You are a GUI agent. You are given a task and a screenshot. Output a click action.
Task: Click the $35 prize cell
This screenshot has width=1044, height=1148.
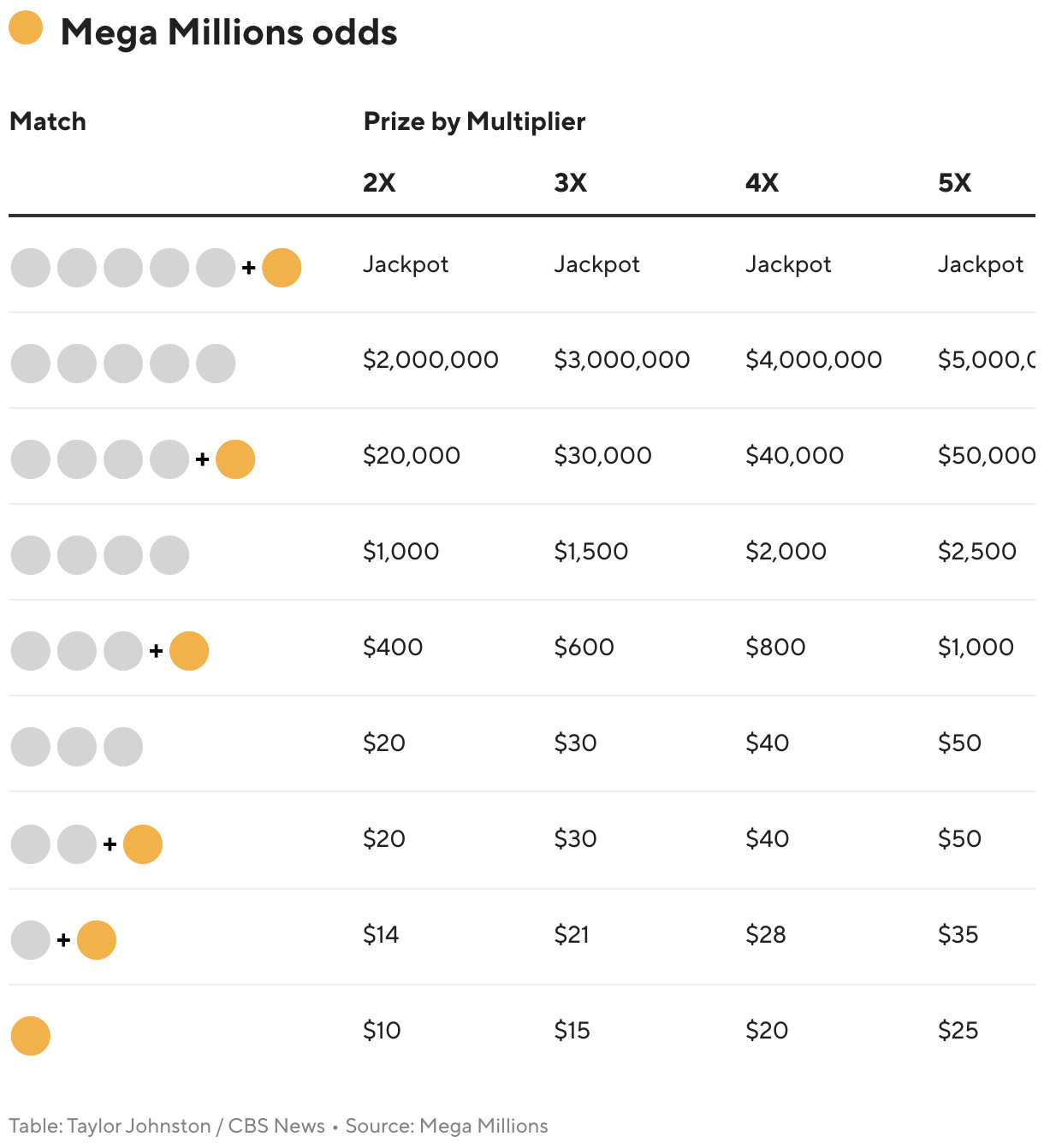(x=958, y=935)
